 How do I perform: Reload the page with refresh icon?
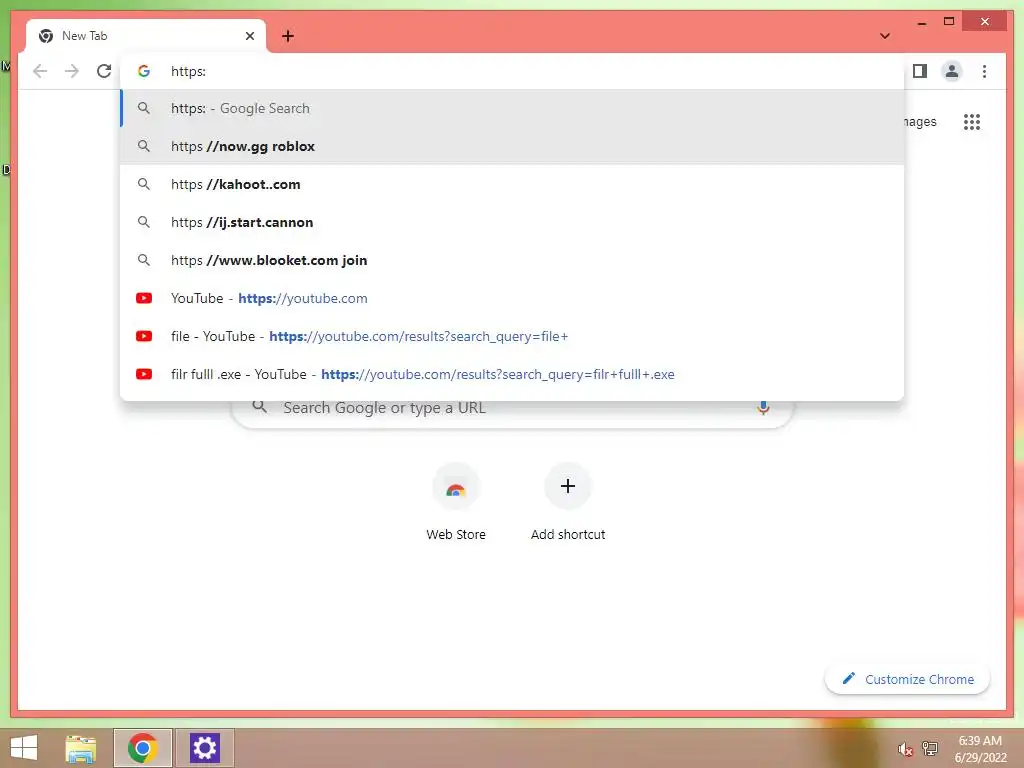(104, 71)
